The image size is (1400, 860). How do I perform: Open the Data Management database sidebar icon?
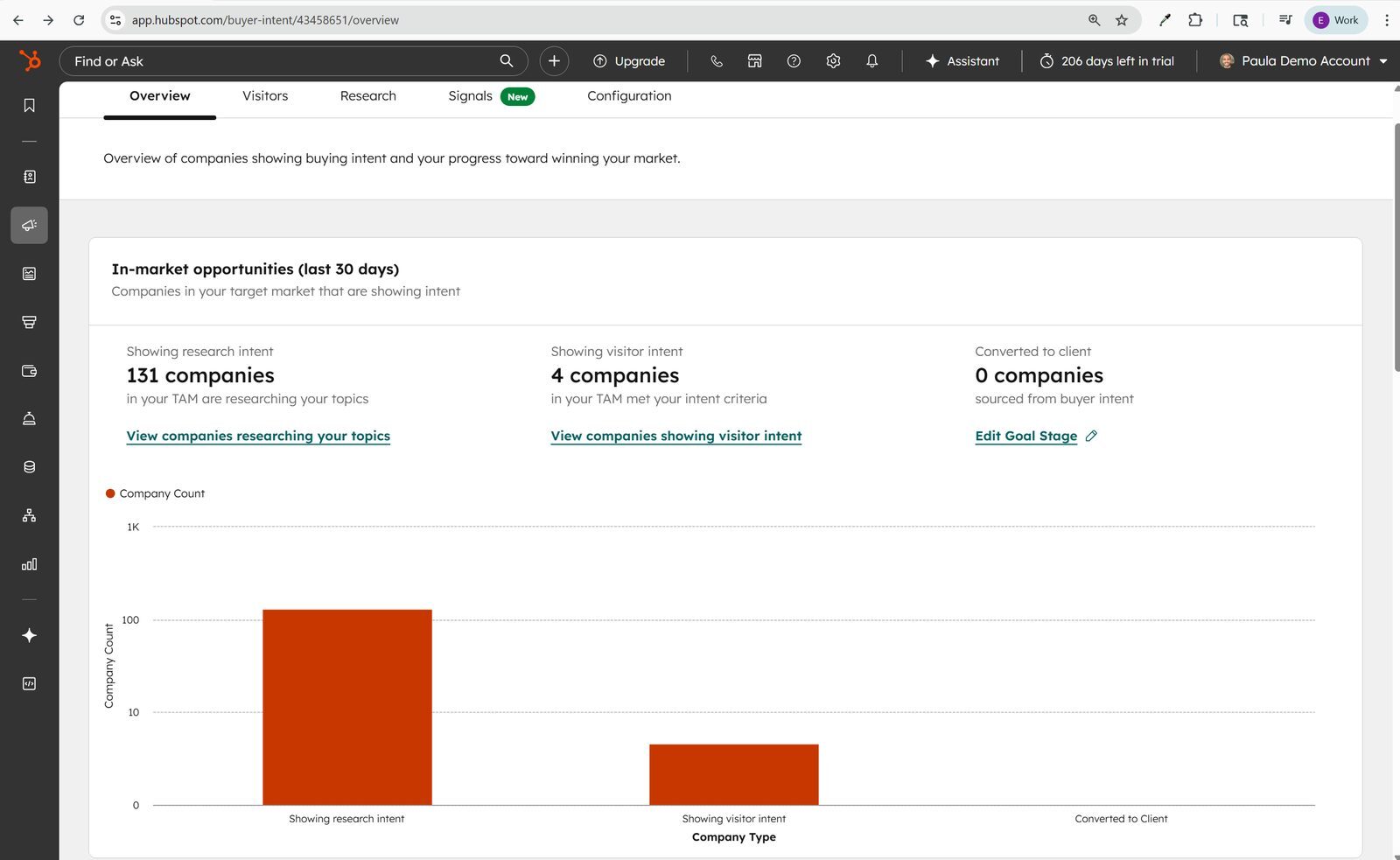pos(29,467)
